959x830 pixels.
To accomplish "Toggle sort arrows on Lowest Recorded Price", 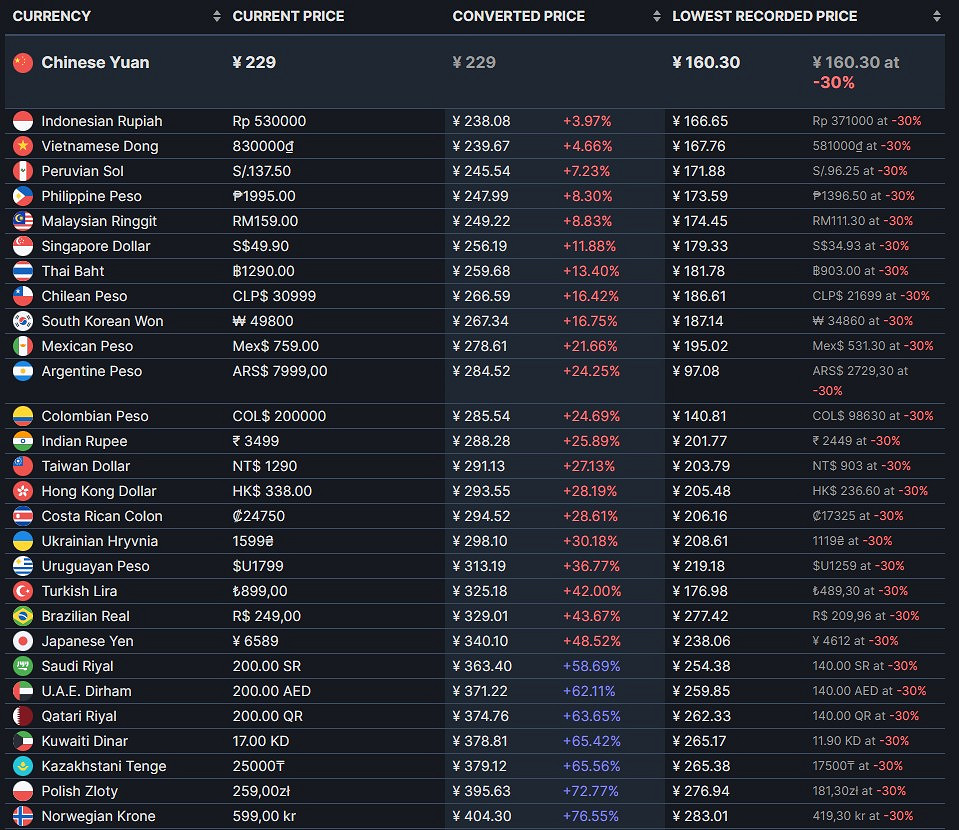I will coord(936,16).
